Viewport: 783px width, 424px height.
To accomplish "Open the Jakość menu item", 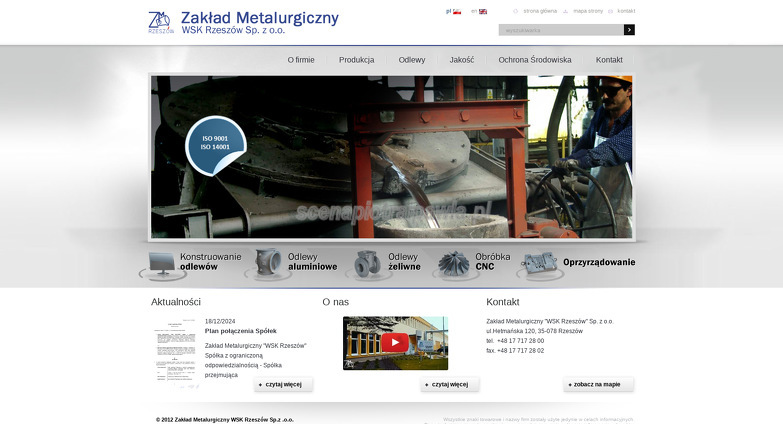I will pyautogui.click(x=462, y=60).
